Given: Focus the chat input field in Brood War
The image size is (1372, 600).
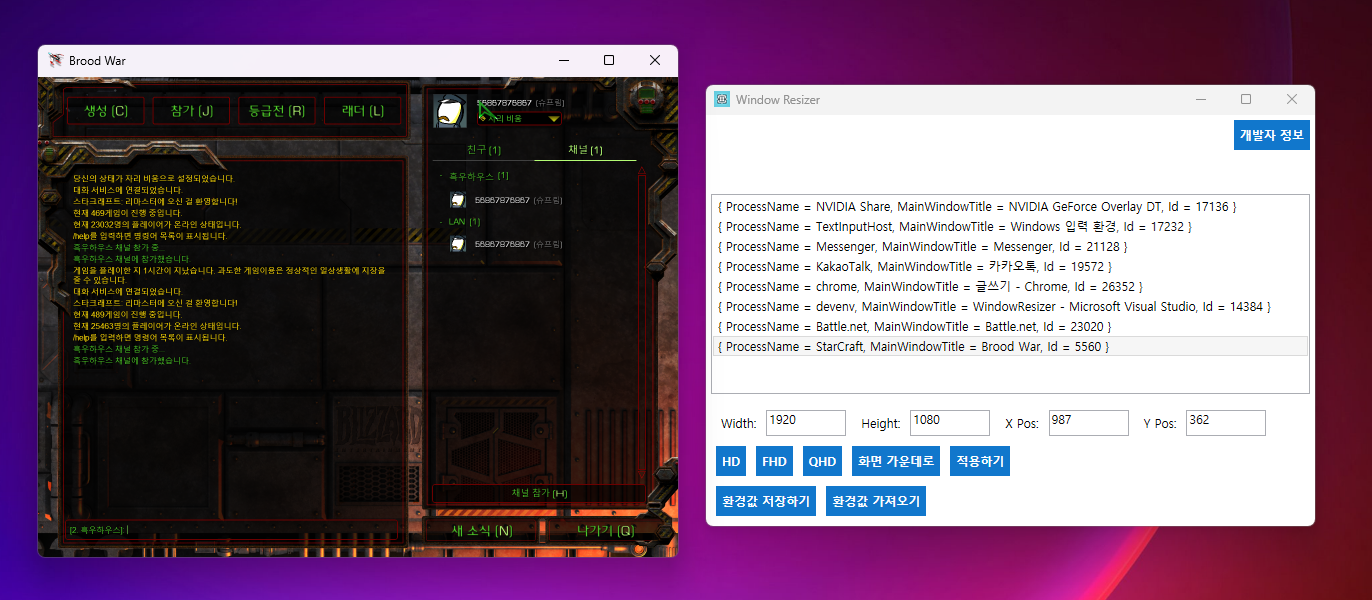Looking at the screenshot, I should [232, 530].
